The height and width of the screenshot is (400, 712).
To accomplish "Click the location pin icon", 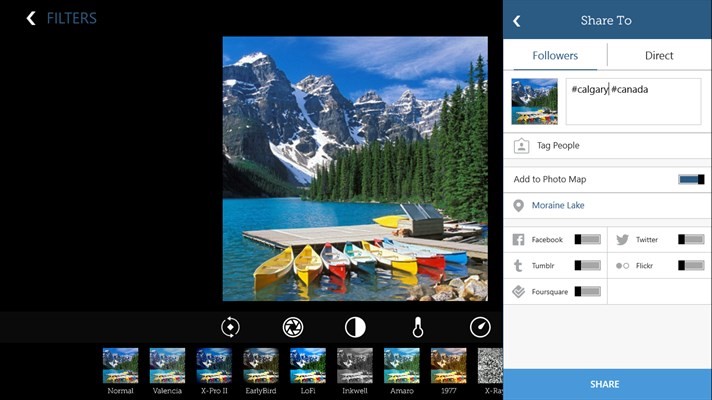I will [x=518, y=206].
